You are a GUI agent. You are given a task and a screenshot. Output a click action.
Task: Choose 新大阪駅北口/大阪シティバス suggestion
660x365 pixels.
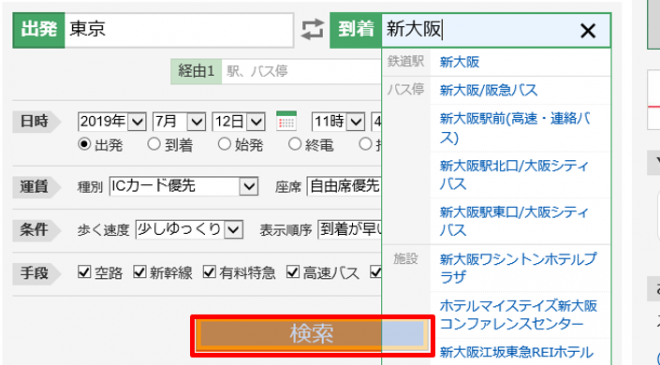tap(514, 175)
